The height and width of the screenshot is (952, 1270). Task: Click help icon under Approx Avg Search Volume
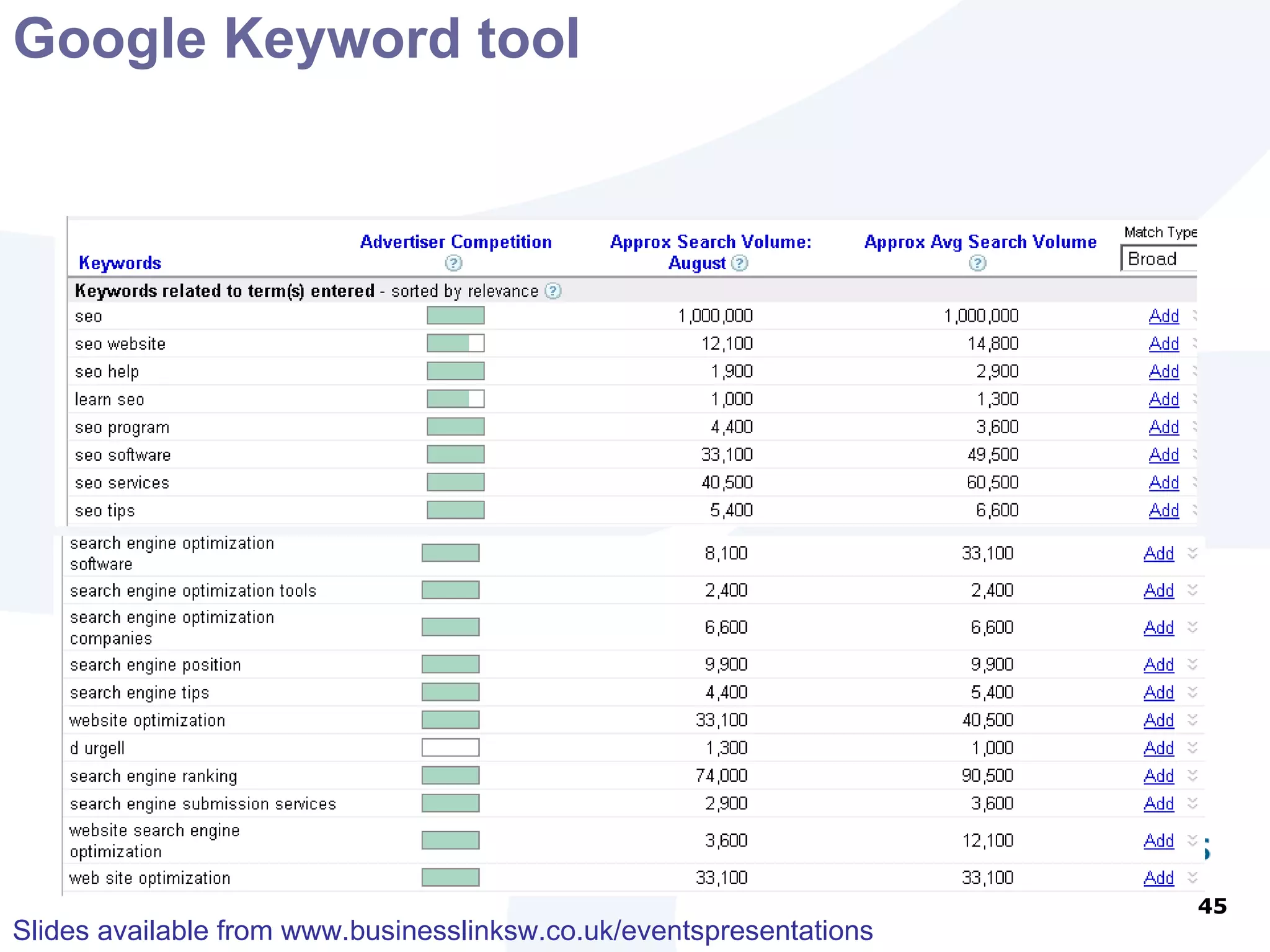click(x=977, y=263)
